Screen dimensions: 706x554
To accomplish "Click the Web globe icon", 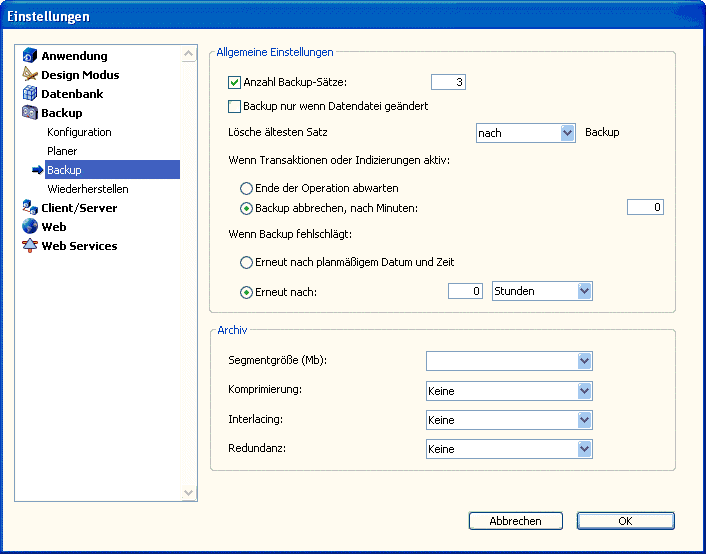I will click(30, 227).
